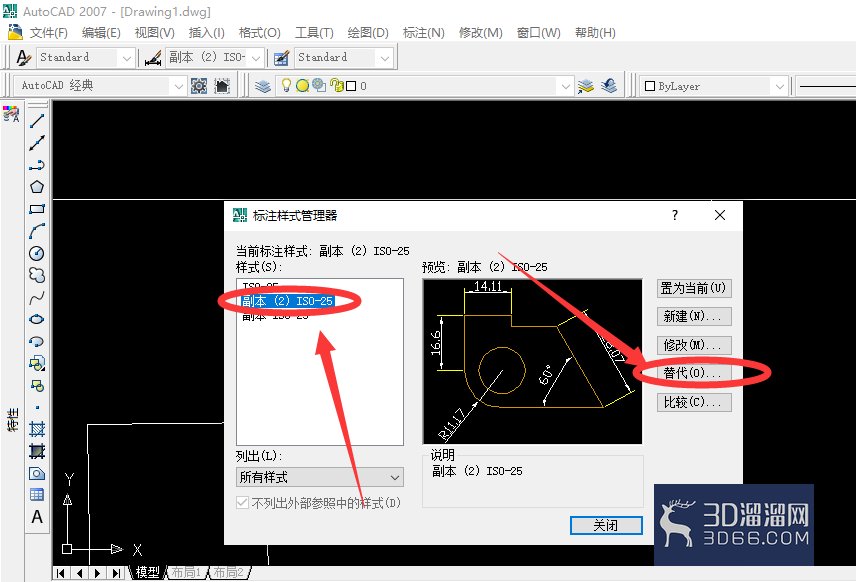Select the Insert block tool
Image resolution: width=856 pixels, height=582 pixels.
(x=37, y=364)
